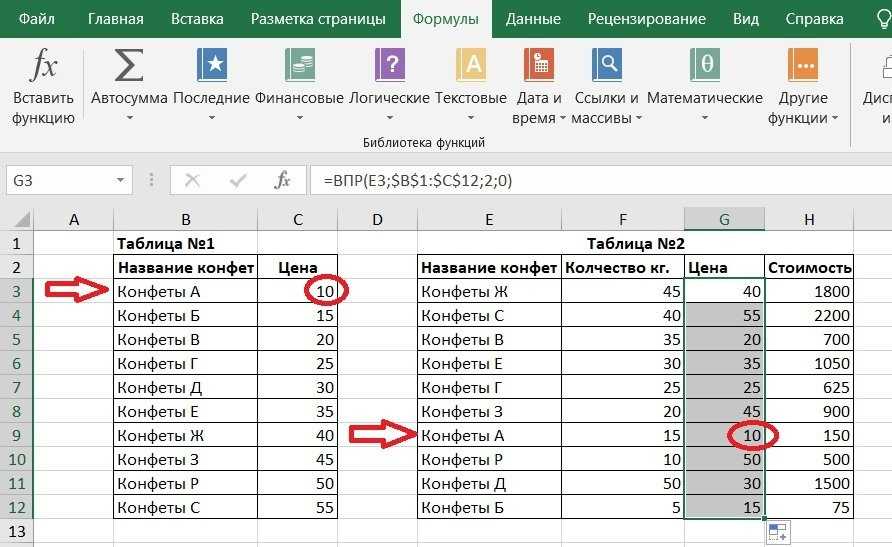892x547 pixels.
Task: Select the column B header
Action: point(185,219)
